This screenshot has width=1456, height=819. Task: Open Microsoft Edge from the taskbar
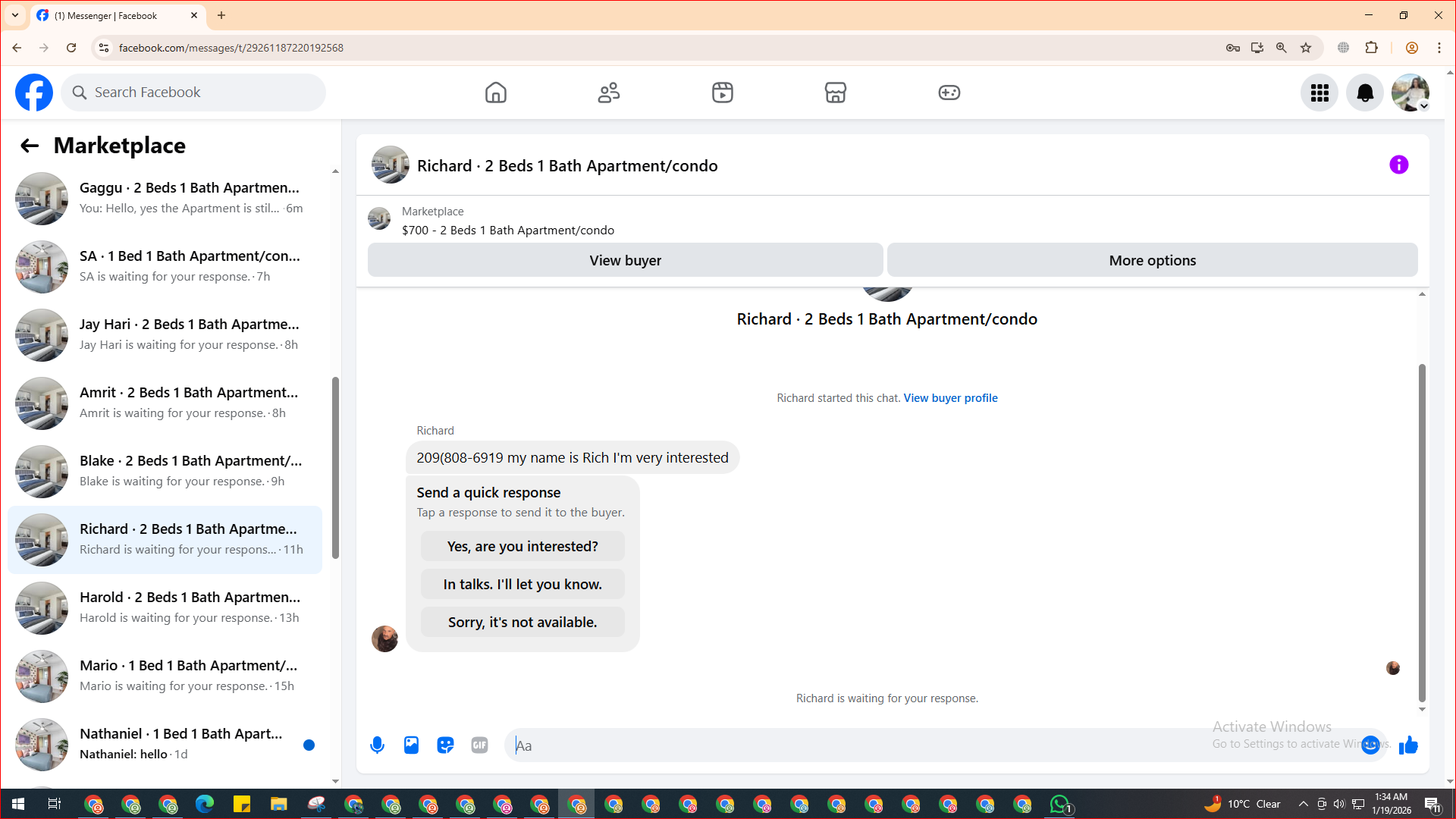click(205, 804)
